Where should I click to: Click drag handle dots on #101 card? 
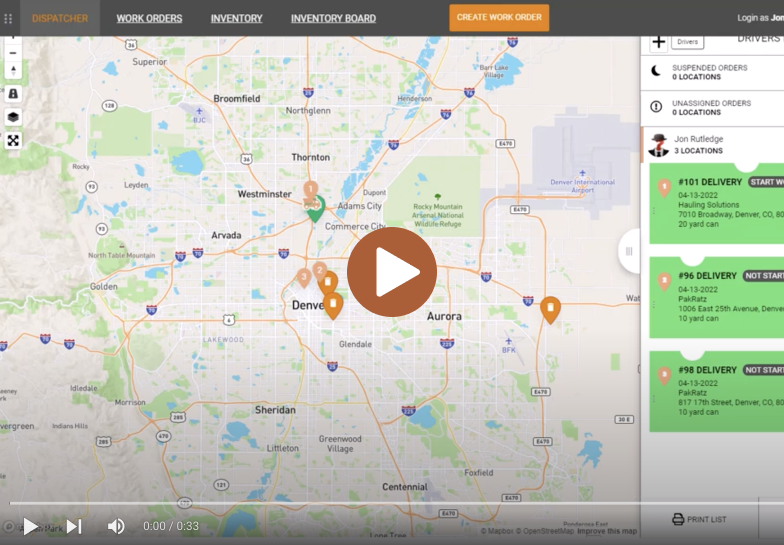(654, 210)
